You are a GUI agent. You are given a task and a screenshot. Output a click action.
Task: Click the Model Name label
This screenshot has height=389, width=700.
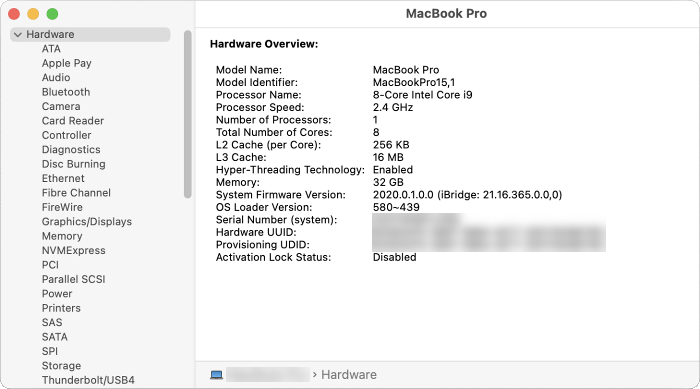pos(249,70)
